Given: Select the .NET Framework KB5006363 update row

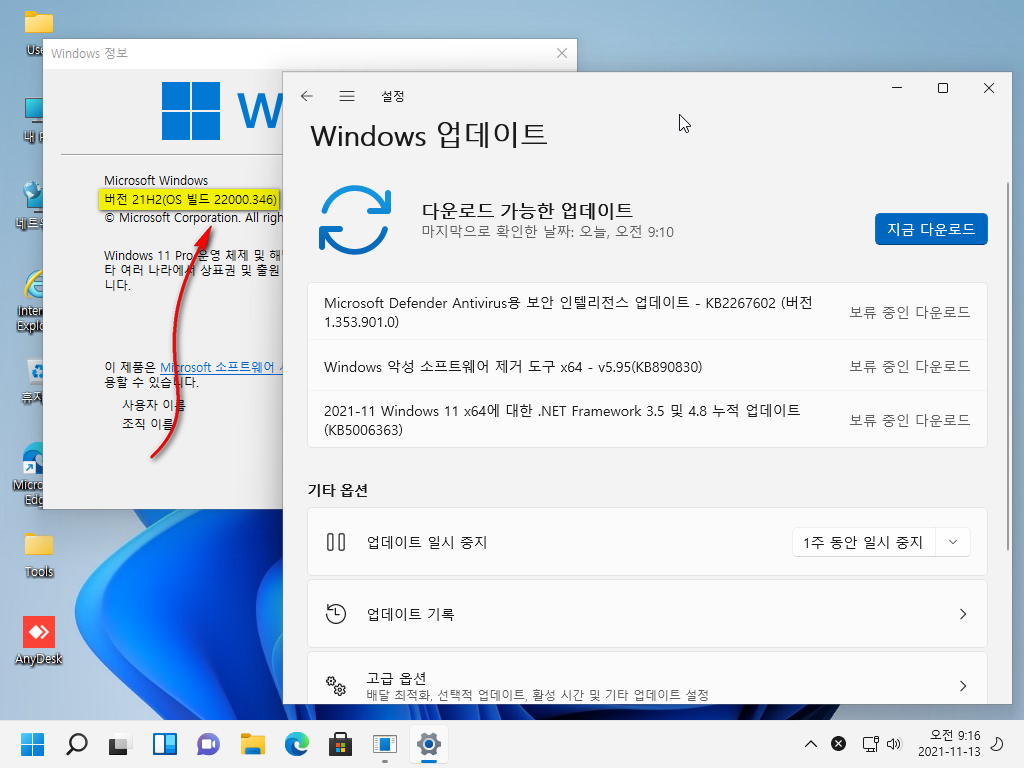Looking at the screenshot, I should [647, 420].
